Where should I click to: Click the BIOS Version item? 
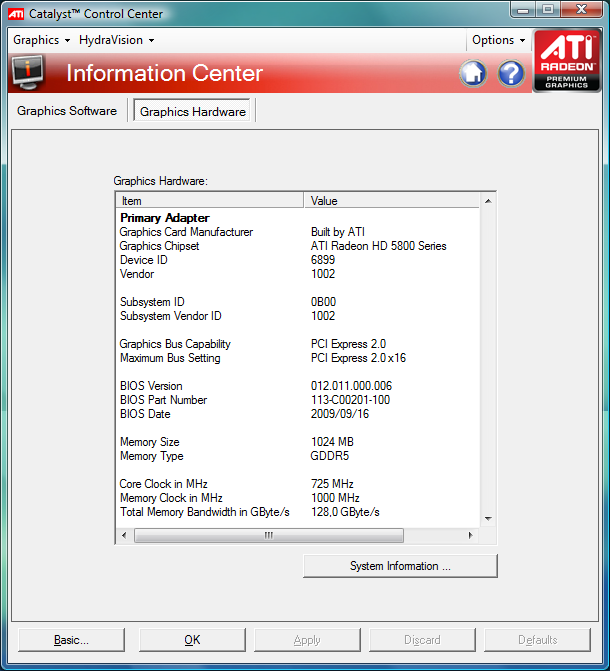coord(151,386)
